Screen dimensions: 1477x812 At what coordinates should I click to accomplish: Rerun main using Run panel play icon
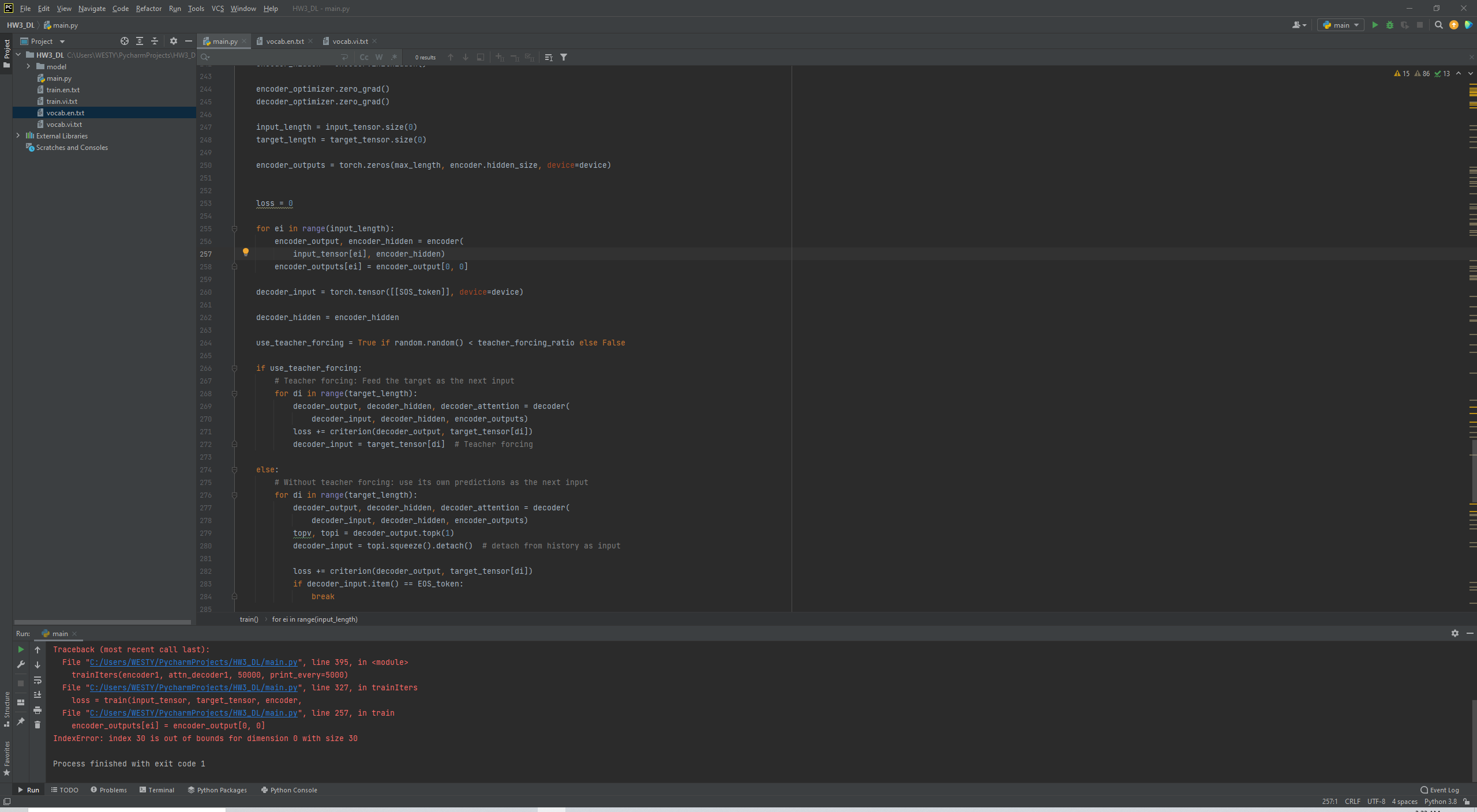tap(21, 649)
